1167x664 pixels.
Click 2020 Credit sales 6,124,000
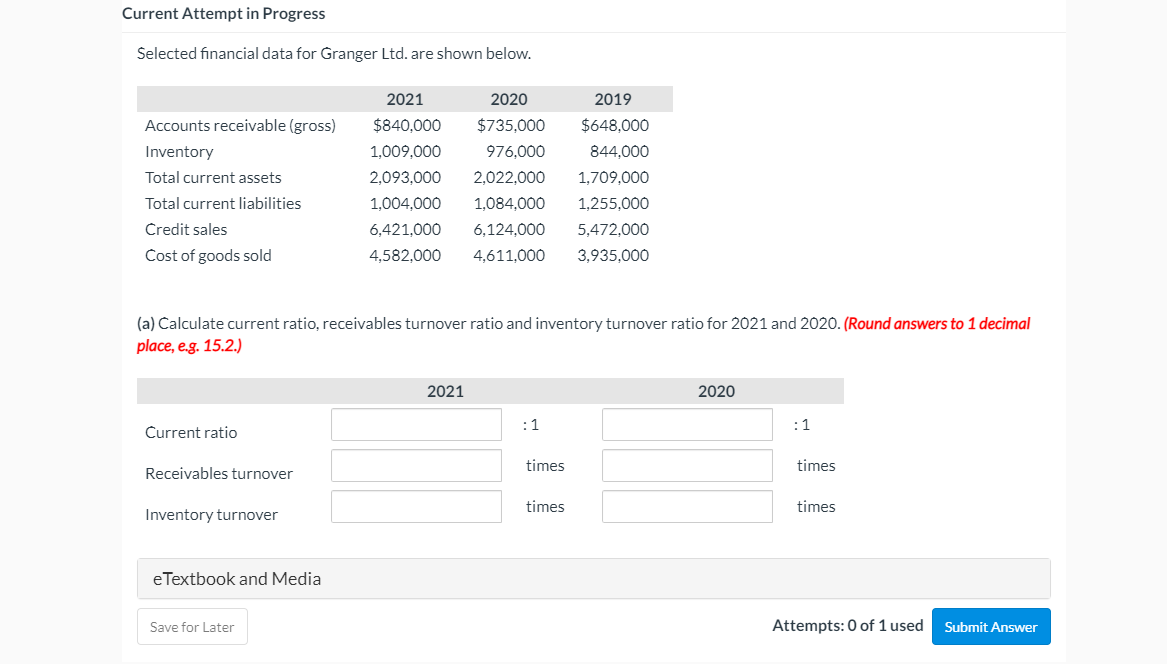coord(509,229)
